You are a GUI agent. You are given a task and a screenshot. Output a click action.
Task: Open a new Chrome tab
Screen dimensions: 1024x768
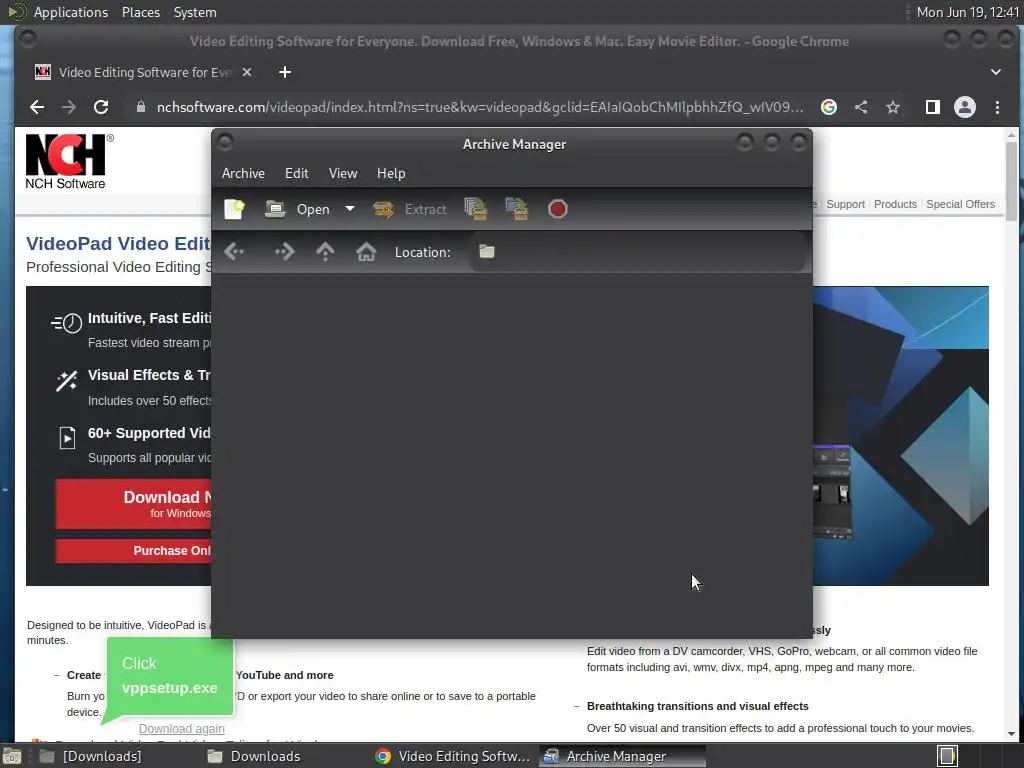[x=285, y=72]
